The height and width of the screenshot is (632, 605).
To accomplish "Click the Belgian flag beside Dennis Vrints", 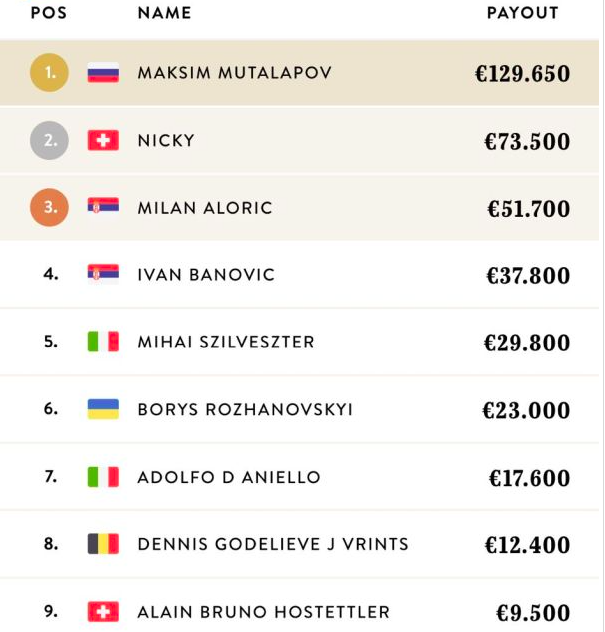I will click(x=103, y=544).
